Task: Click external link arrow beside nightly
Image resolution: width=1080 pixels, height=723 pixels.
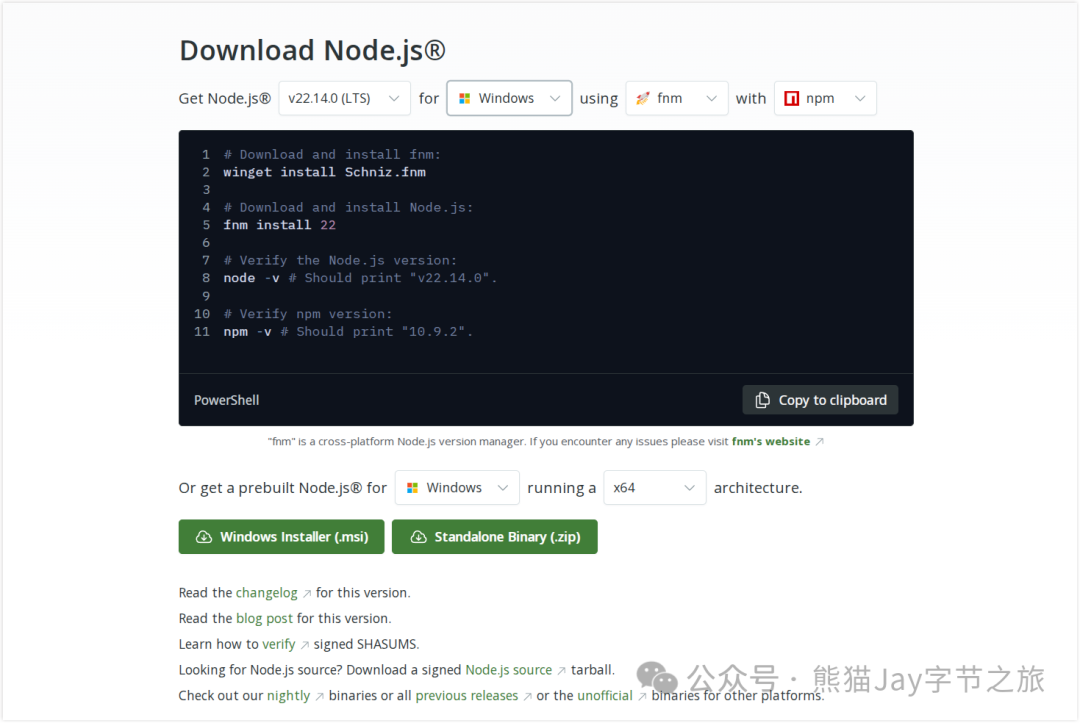Action: click(x=320, y=697)
